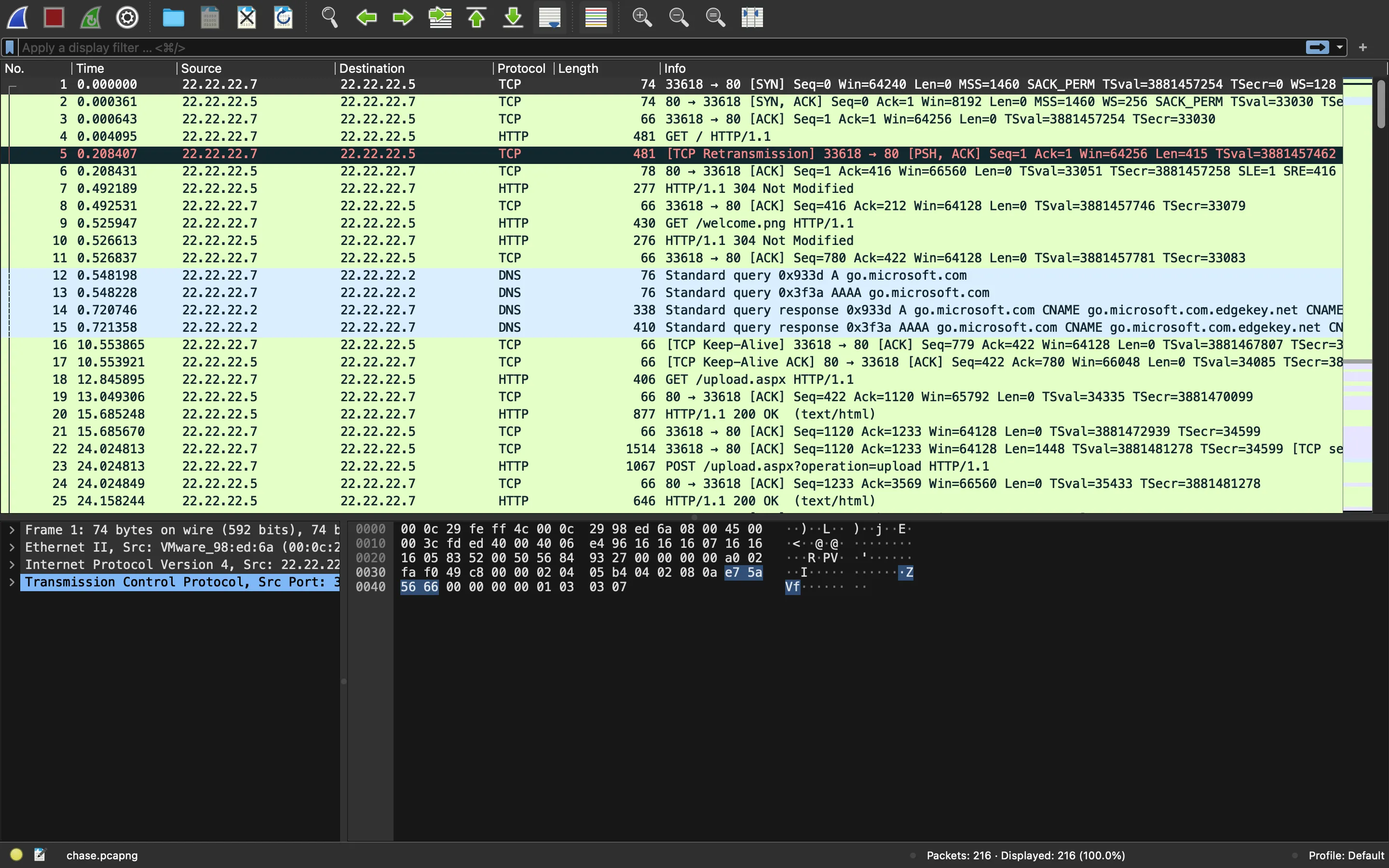This screenshot has width=1389, height=868.
Task: Select packet 9 GET /welcome.png
Action: 671,223
